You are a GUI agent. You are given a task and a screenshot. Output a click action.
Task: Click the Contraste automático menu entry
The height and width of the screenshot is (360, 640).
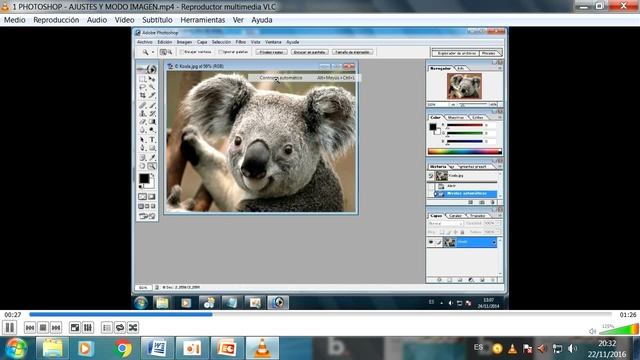click(304, 78)
